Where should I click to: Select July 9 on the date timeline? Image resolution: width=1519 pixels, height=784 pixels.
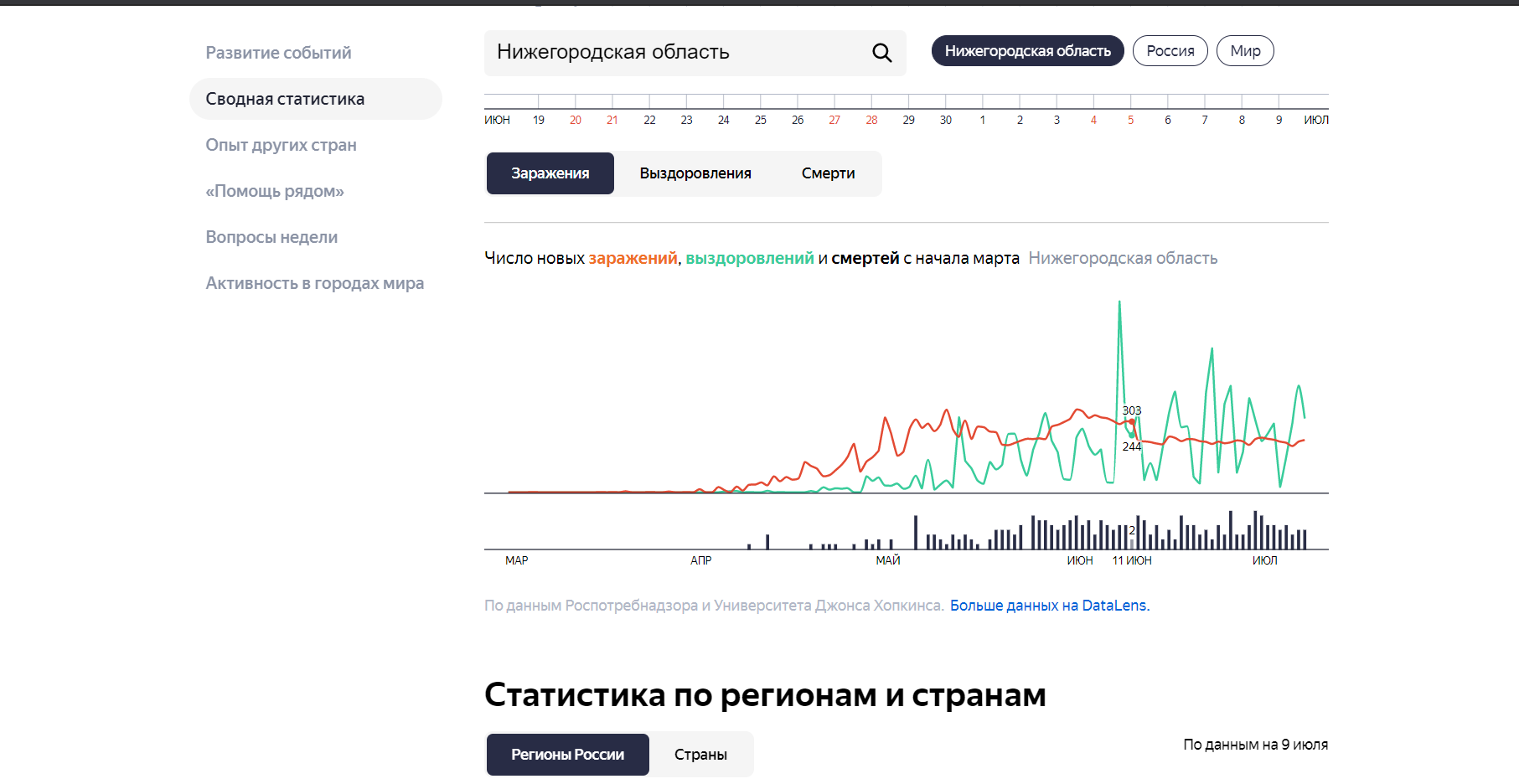pos(1278,119)
